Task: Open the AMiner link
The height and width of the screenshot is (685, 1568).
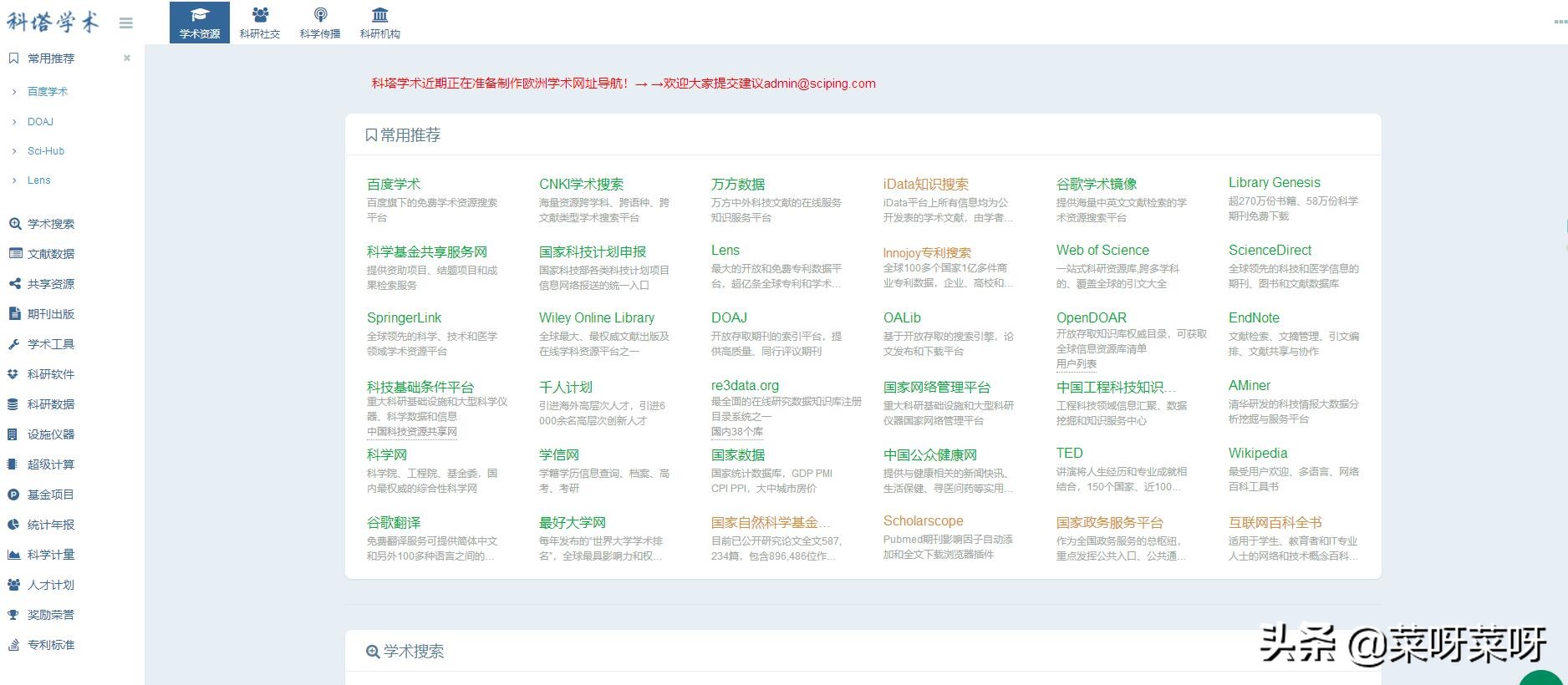Action: [1250, 385]
